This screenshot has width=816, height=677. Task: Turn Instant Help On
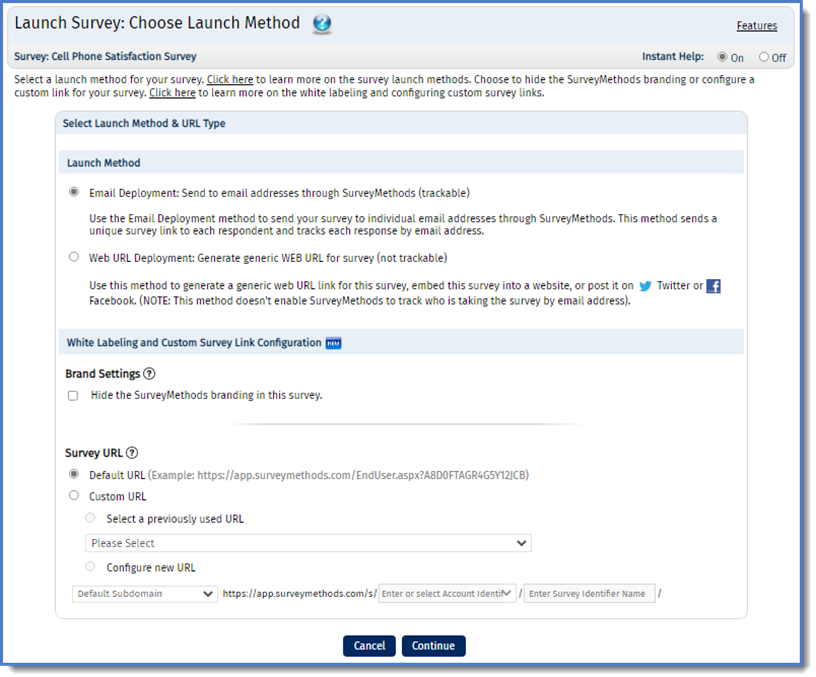[x=722, y=57]
